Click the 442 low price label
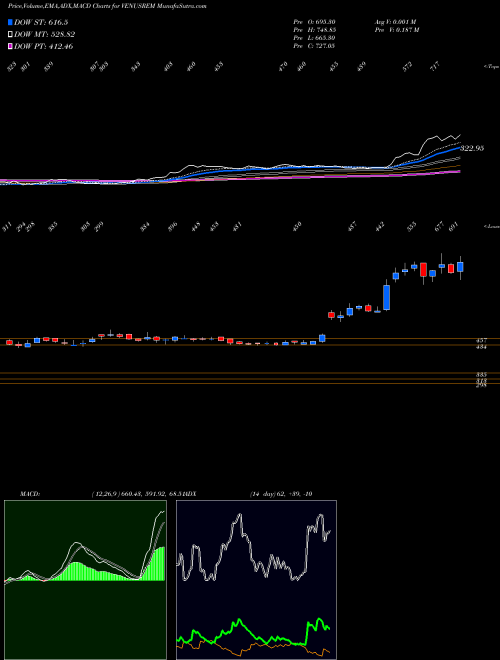The width and height of the screenshot is (500, 660). 380,227
